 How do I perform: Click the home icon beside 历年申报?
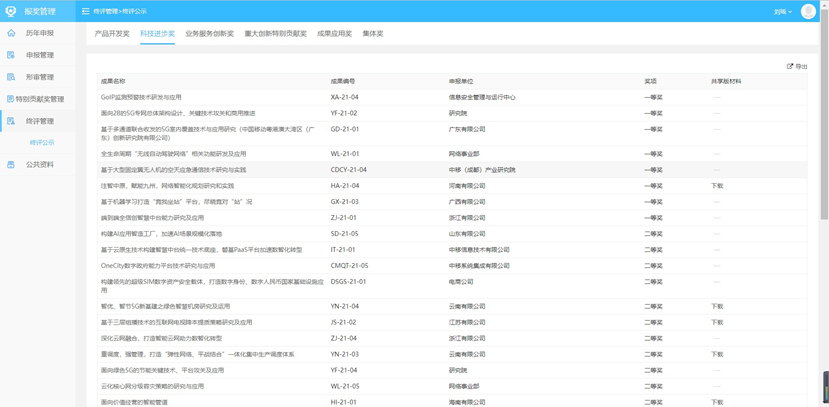pyautogui.click(x=11, y=33)
